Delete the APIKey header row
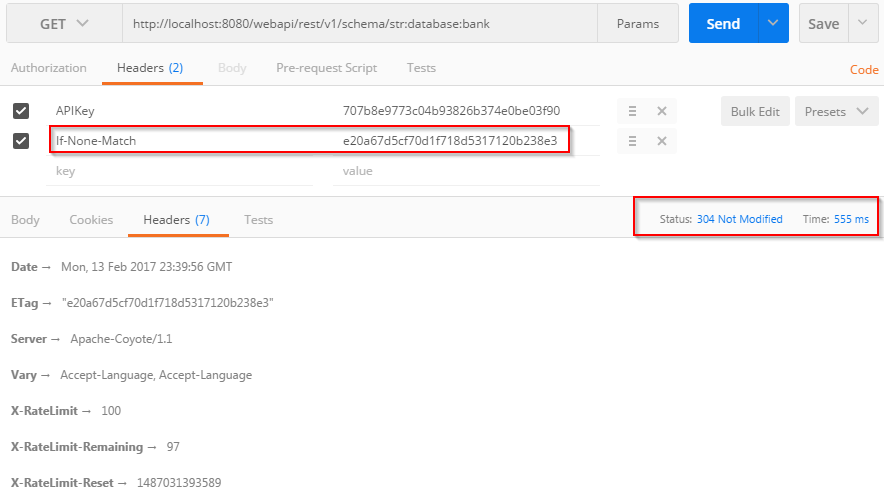 [x=661, y=111]
